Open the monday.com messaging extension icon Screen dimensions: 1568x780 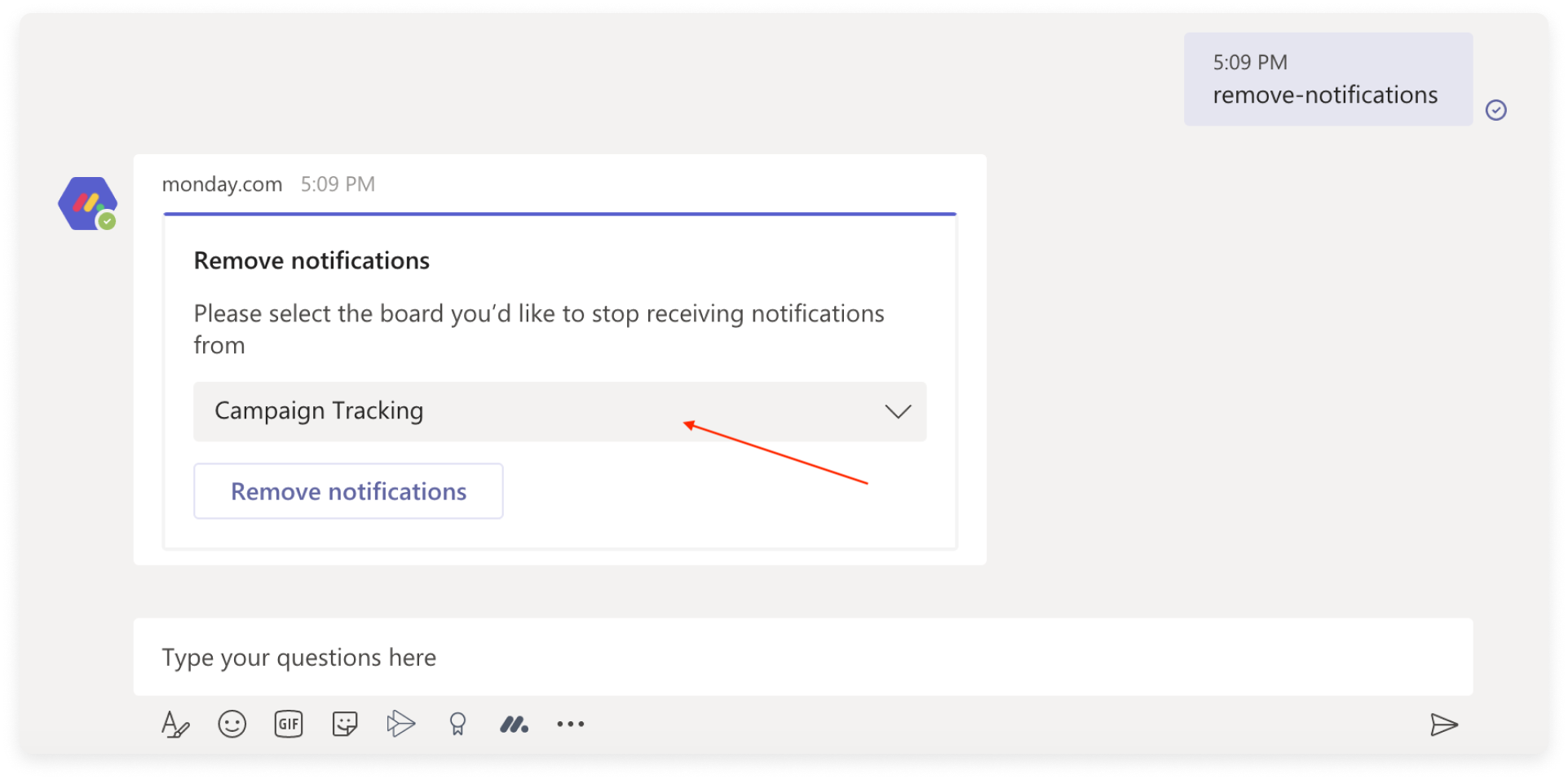coord(514,725)
